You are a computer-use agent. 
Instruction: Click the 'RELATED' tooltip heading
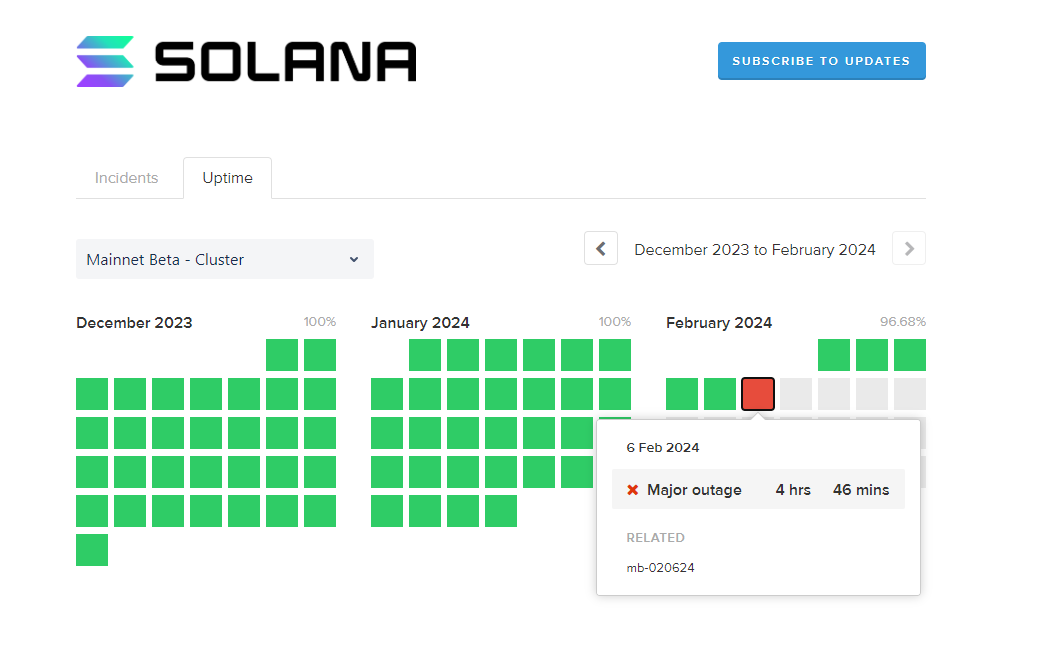pyautogui.click(x=655, y=537)
